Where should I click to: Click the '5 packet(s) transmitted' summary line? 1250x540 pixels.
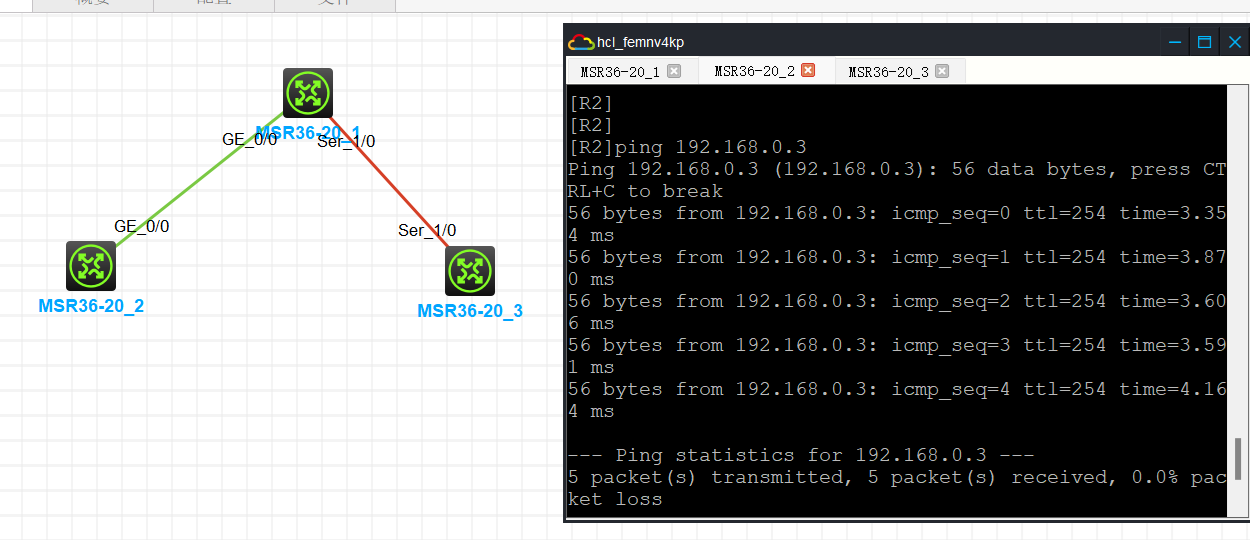click(897, 488)
